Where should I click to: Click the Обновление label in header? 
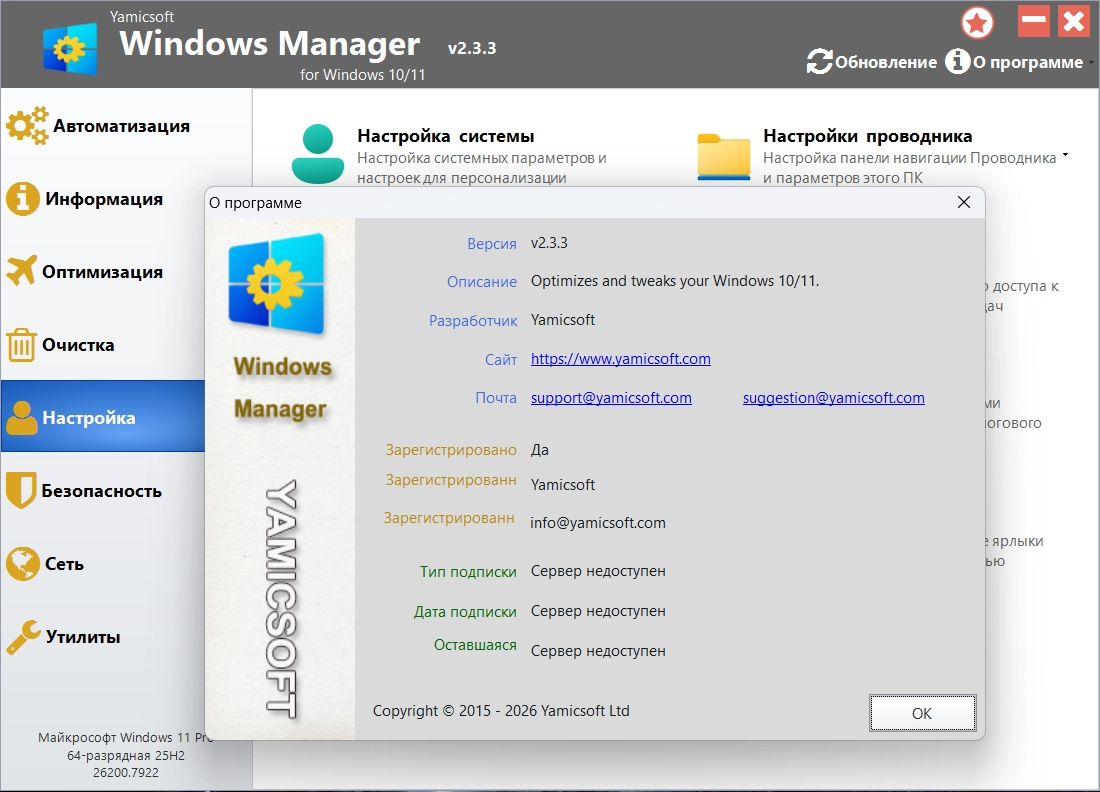point(885,62)
